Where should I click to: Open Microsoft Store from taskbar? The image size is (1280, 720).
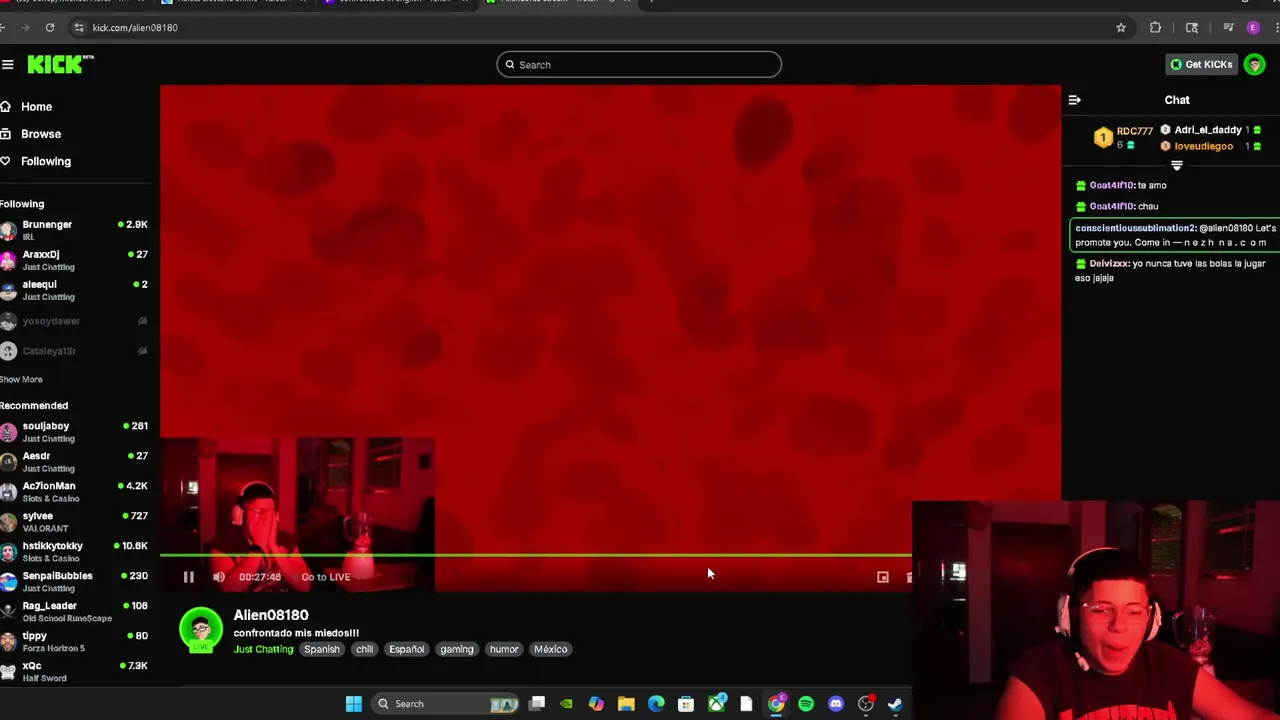tap(686, 704)
